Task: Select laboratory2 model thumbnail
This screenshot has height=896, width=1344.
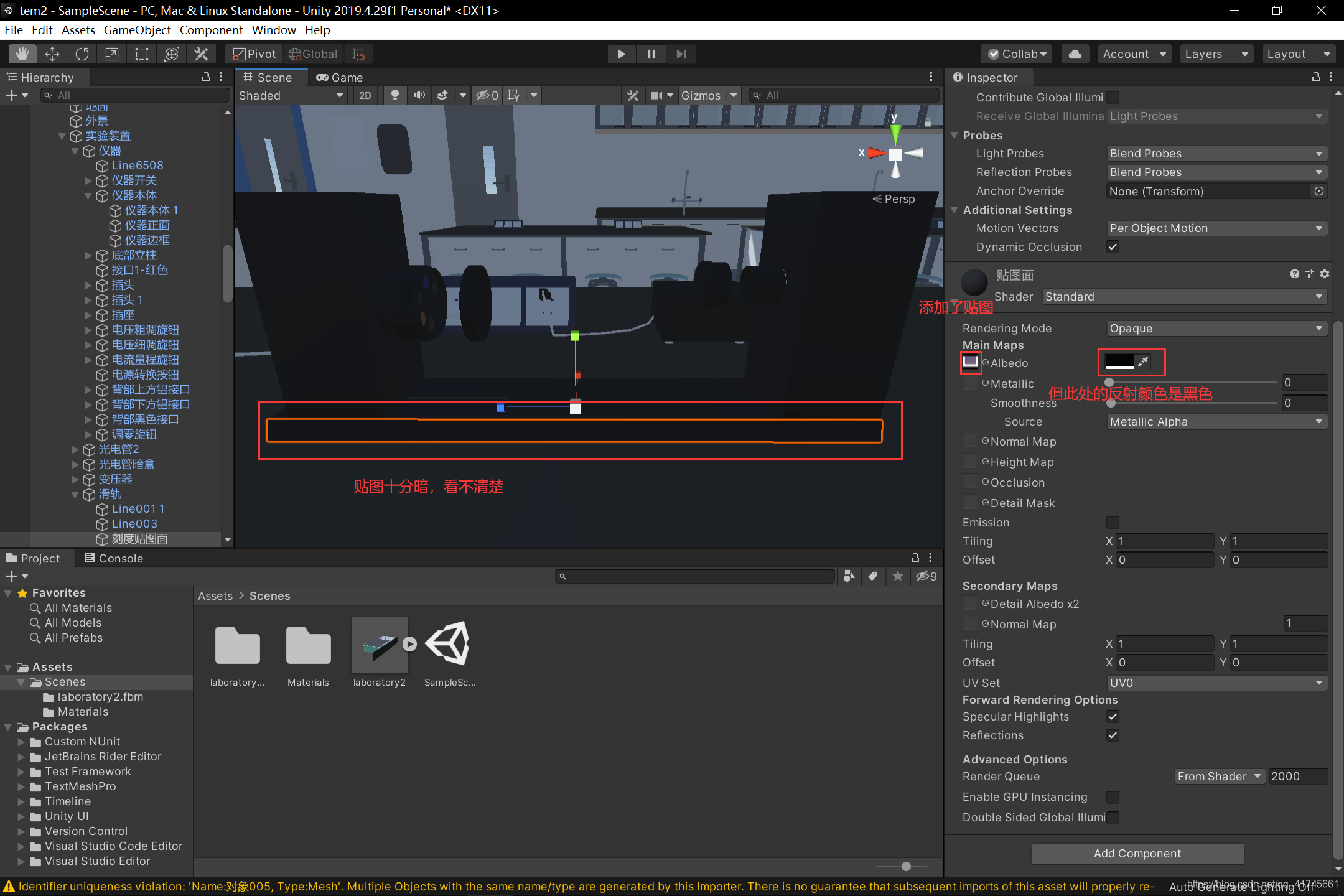Action: tap(379, 645)
